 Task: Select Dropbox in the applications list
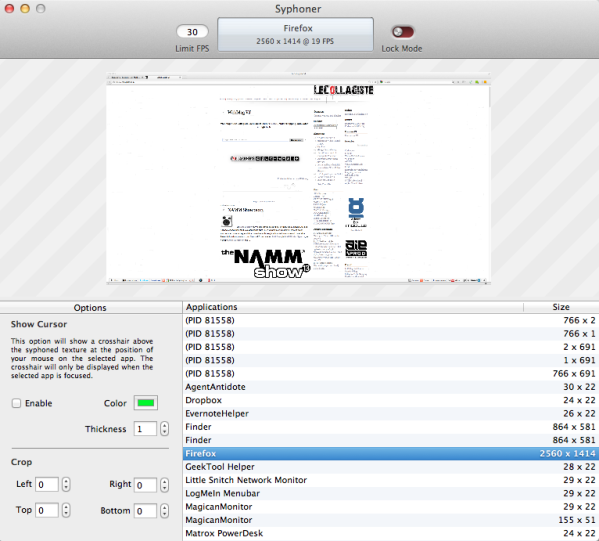[391, 400]
